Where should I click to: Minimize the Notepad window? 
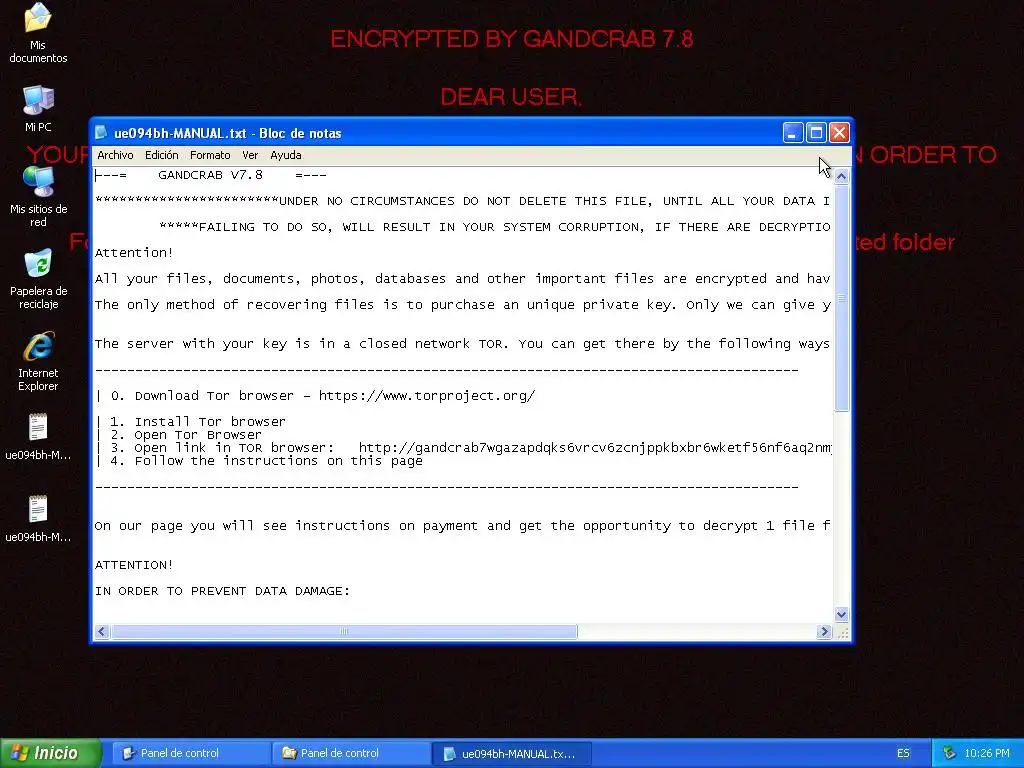[x=793, y=133]
